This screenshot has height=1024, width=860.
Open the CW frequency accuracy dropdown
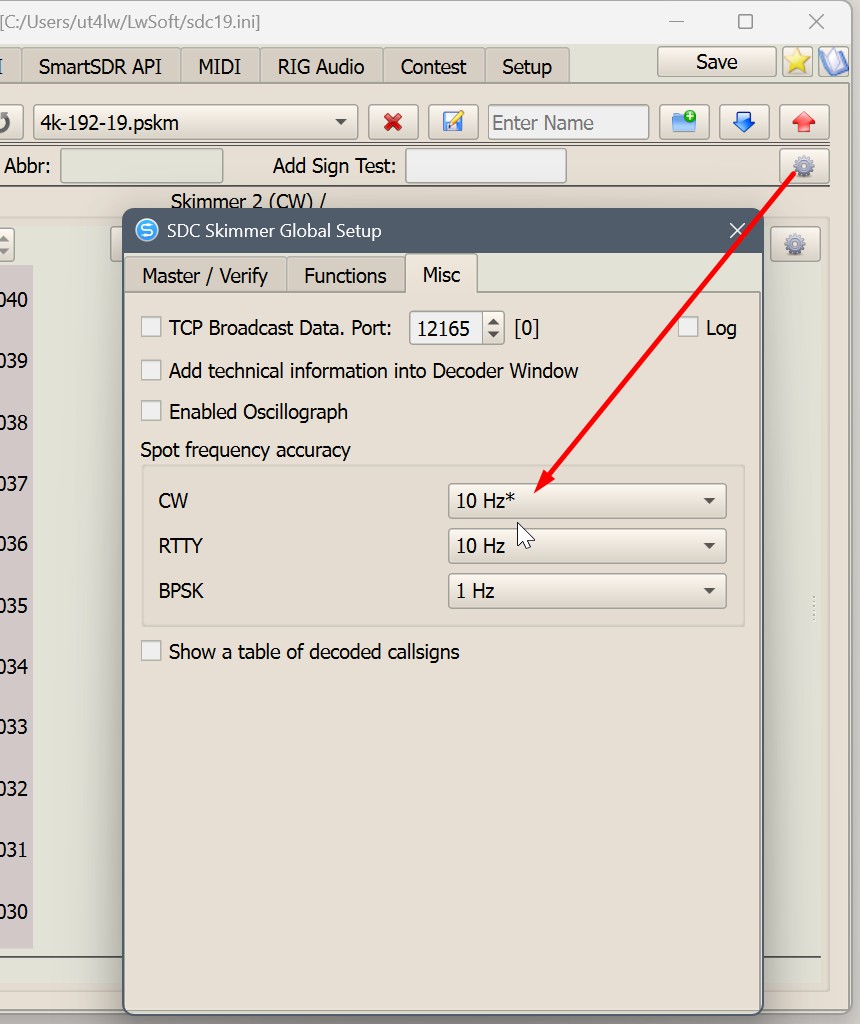(x=586, y=501)
